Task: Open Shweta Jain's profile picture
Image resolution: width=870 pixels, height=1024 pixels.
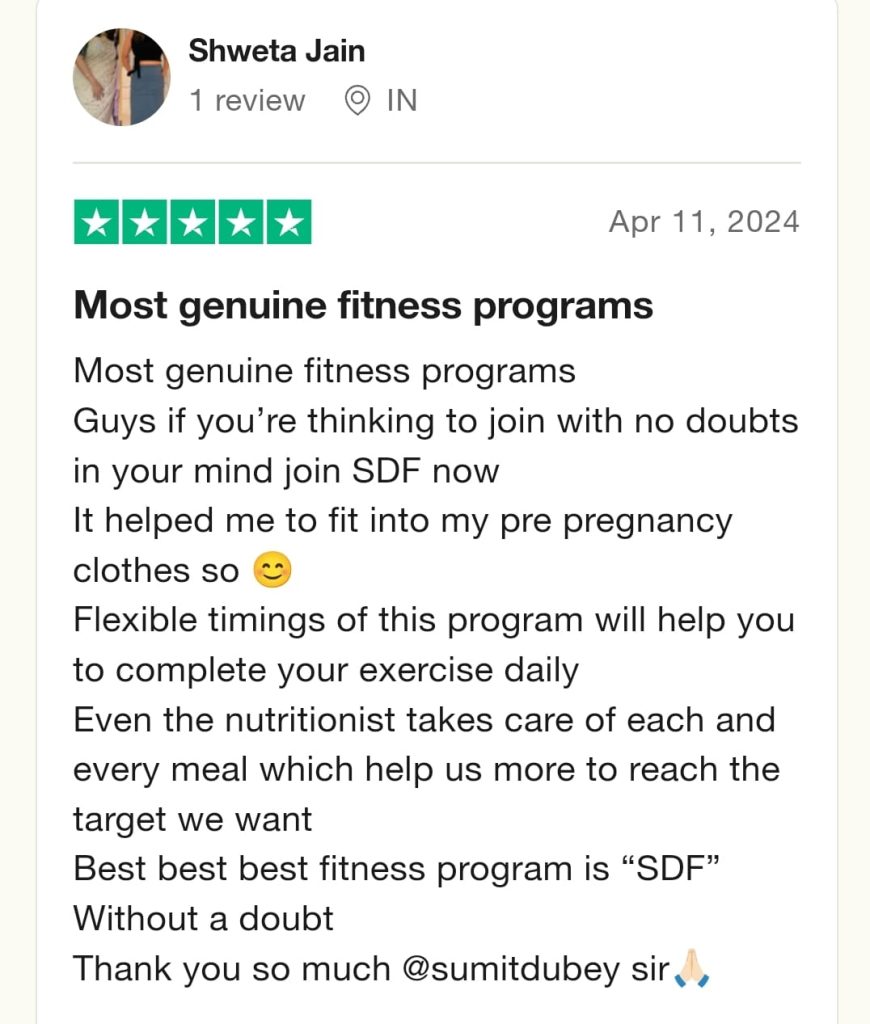Action: [121, 77]
